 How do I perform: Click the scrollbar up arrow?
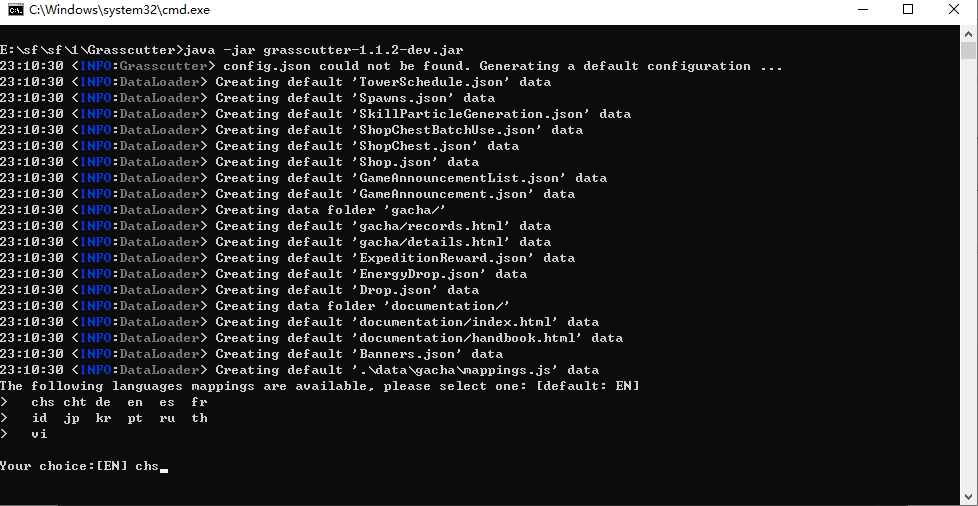[x=968, y=32]
